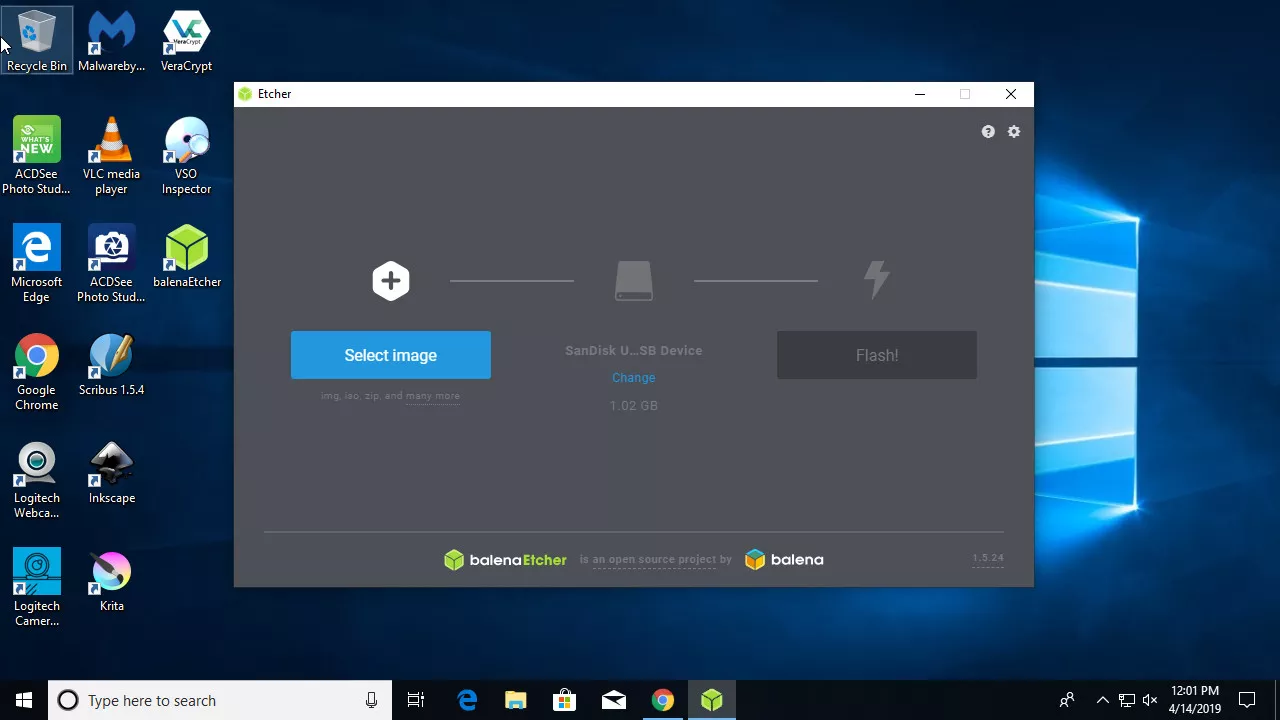Click 'is an open source project by' link

pyautogui.click(x=656, y=560)
